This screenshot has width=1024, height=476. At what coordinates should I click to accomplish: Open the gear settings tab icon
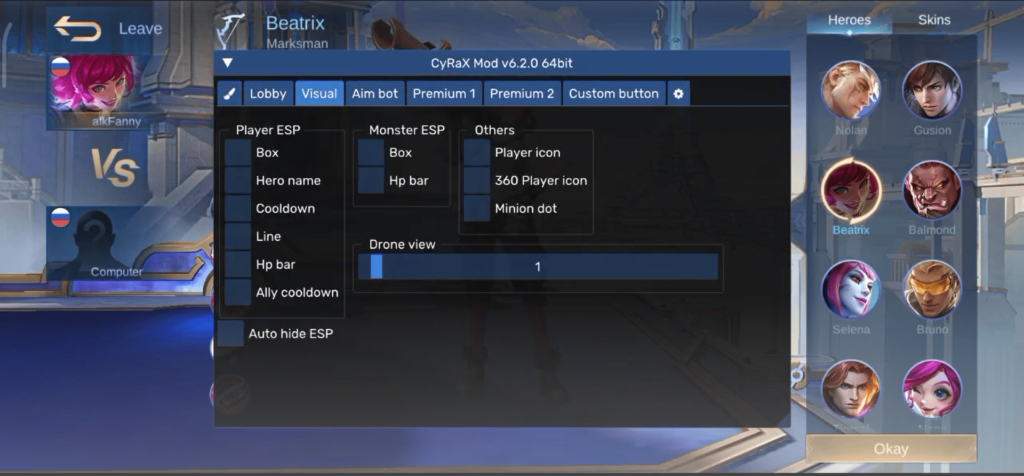678,94
